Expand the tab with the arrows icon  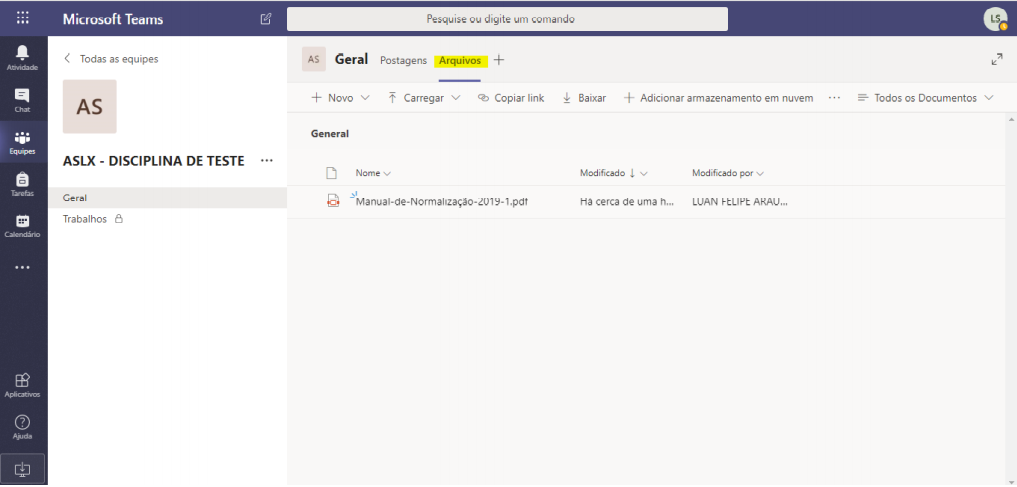(x=997, y=60)
